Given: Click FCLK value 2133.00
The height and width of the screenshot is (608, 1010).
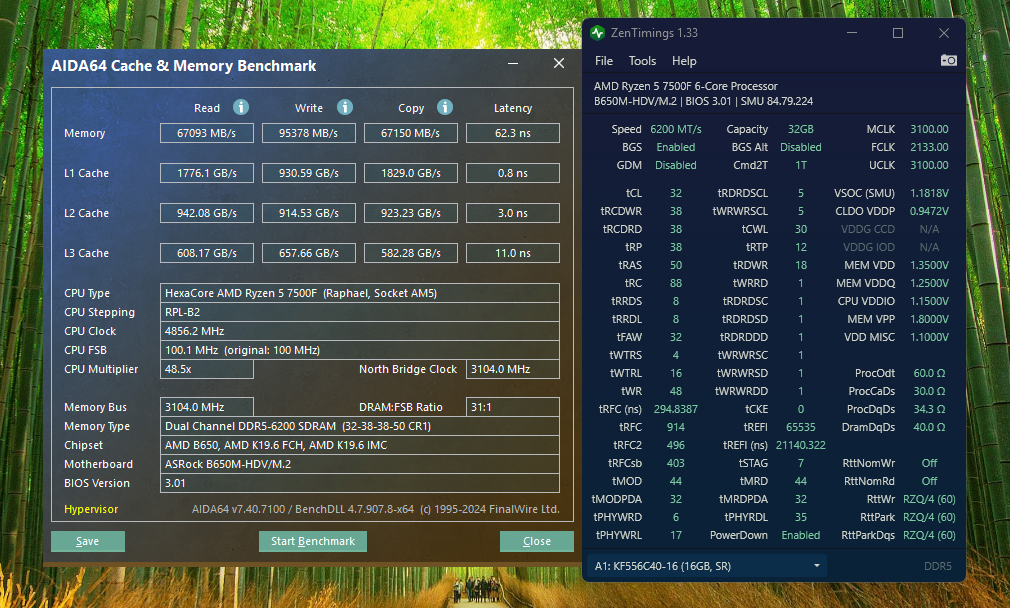Looking at the screenshot, I should 929,147.
